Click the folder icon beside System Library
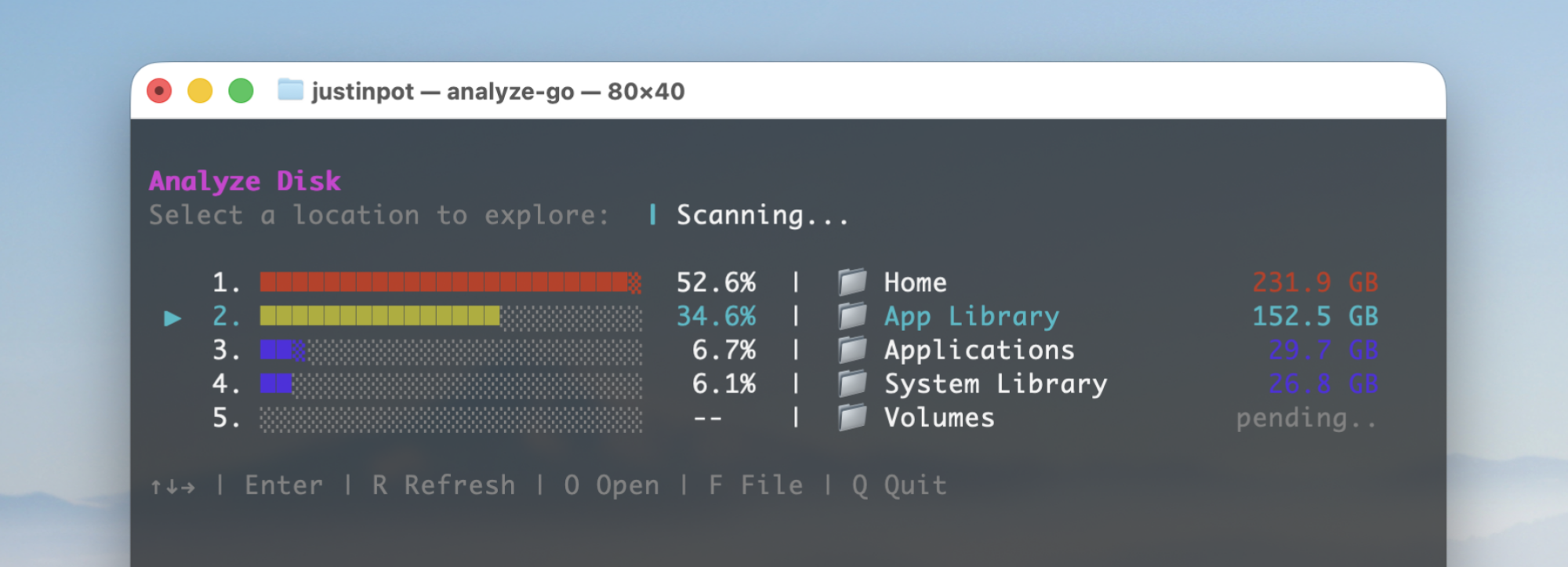This screenshot has width=1568, height=567. [852, 383]
